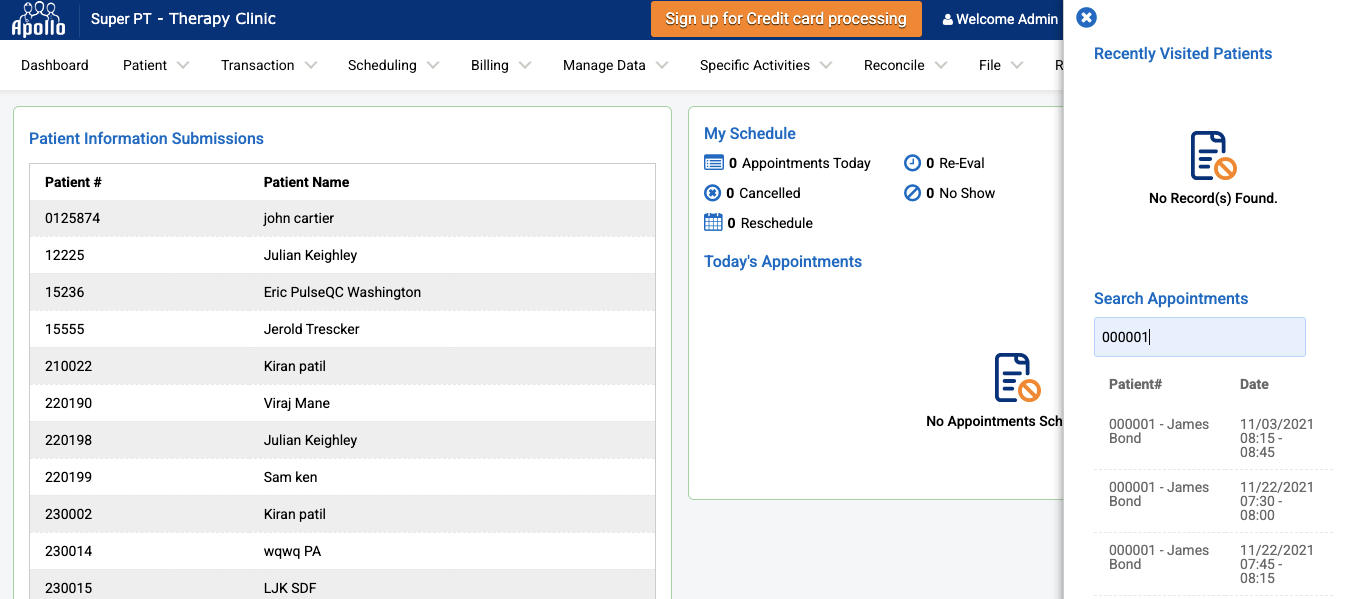
Task: Open the Manage Data menu
Action: coord(615,65)
